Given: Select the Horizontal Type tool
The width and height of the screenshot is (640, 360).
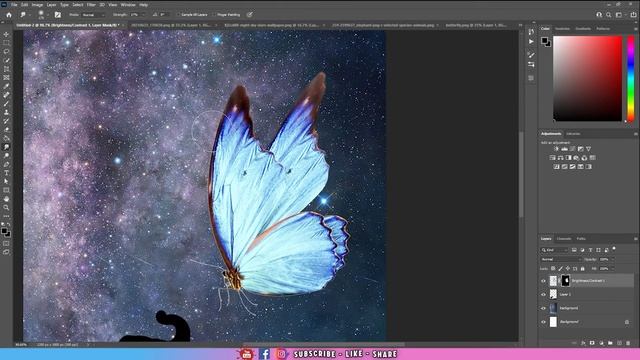Looking at the screenshot, I should point(6,173).
